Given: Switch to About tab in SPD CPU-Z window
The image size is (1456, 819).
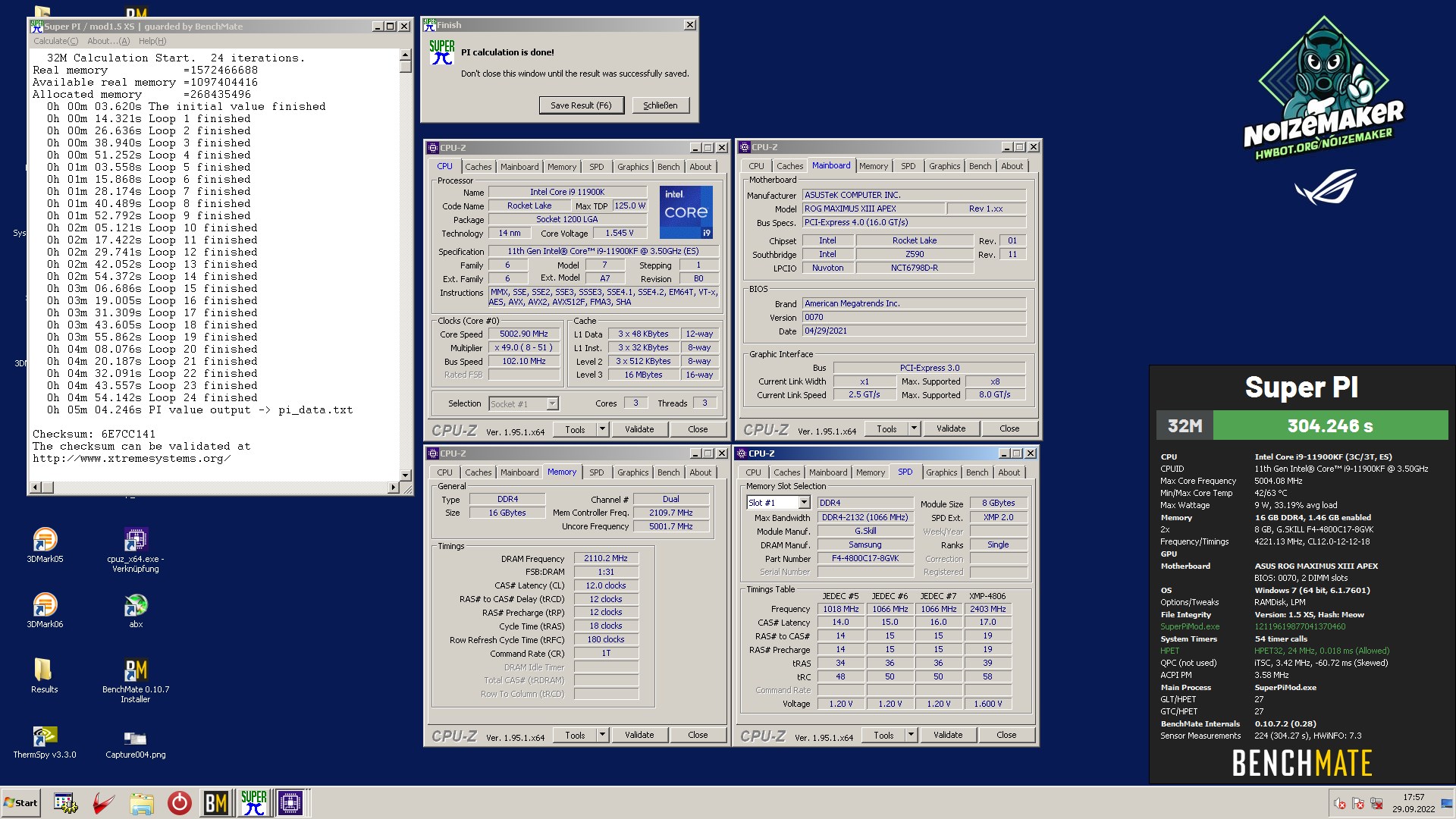Looking at the screenshot, I should [1009, 472].
